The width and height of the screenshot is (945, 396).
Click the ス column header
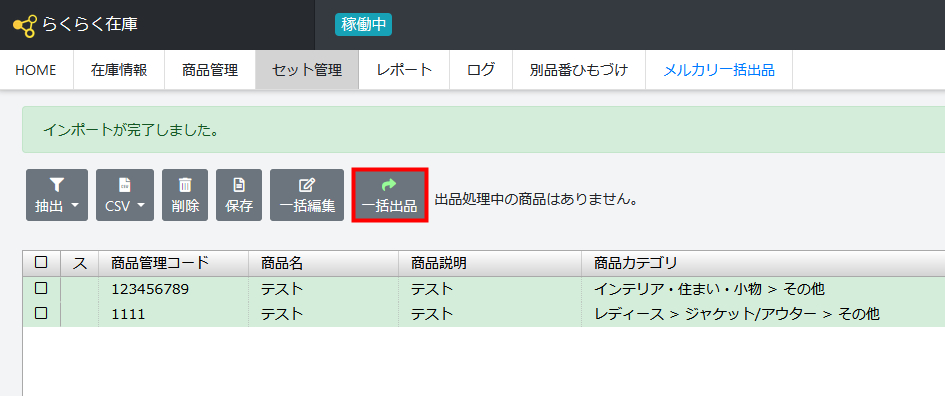click(80, 263)
